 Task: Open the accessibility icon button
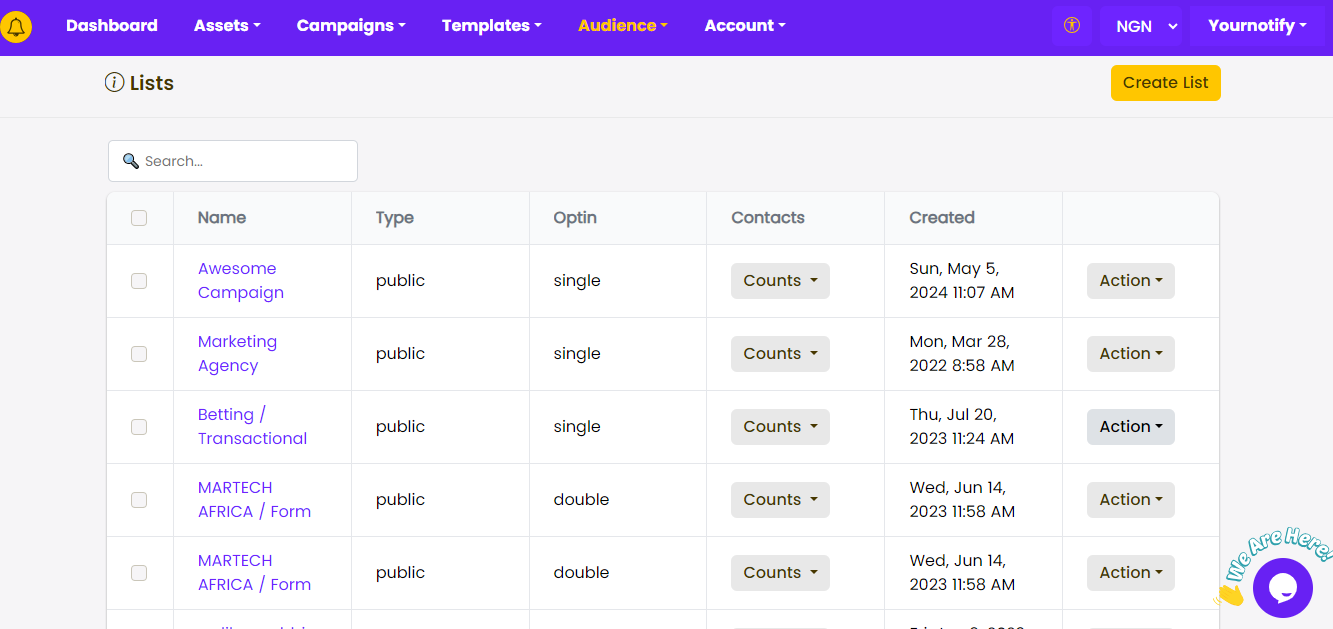tap(1072, 26)
